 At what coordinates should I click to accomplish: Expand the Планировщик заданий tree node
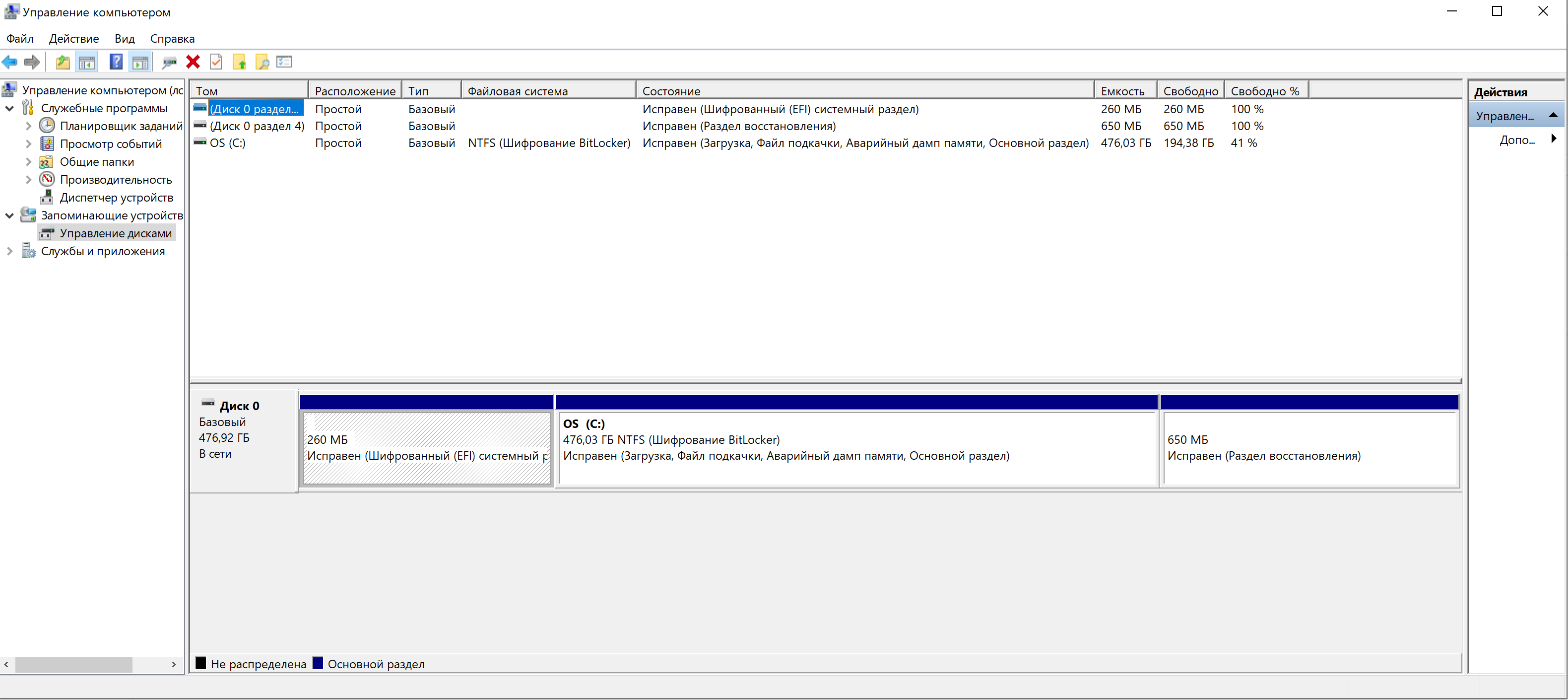[x=28, y=126]
